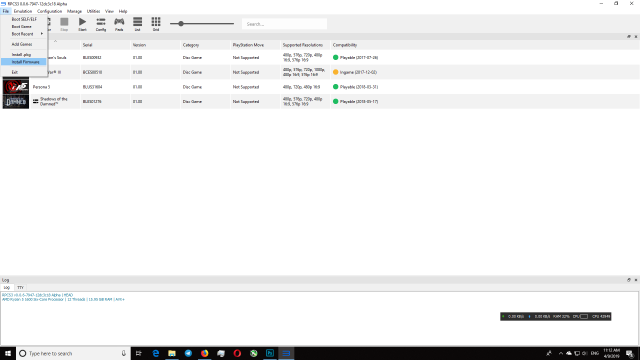Click the taskbar clock
Viewport: 640px width, 360px height.
click(611, 353)
